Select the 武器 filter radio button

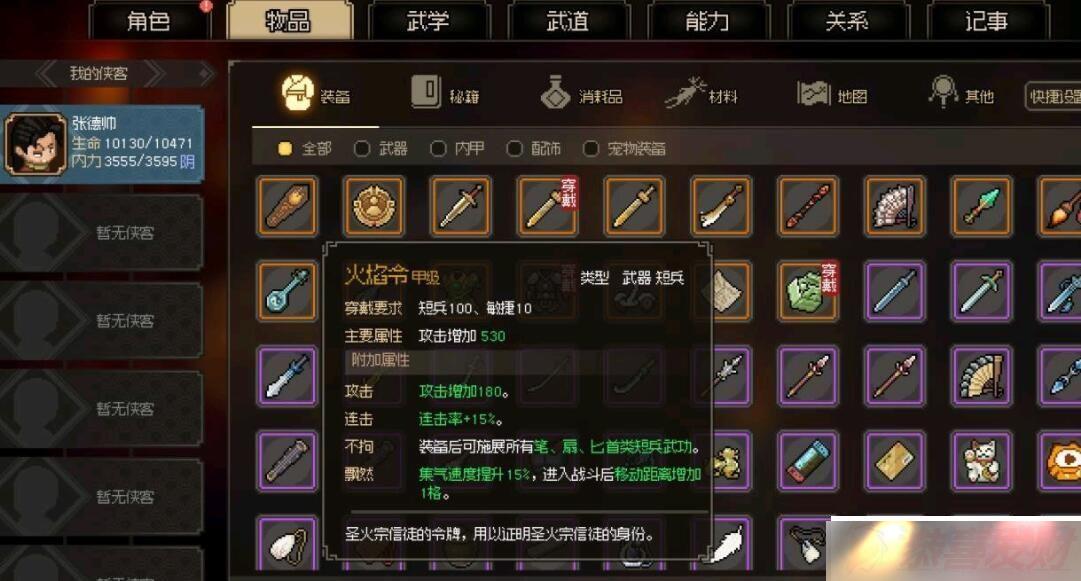coord(362,149)
